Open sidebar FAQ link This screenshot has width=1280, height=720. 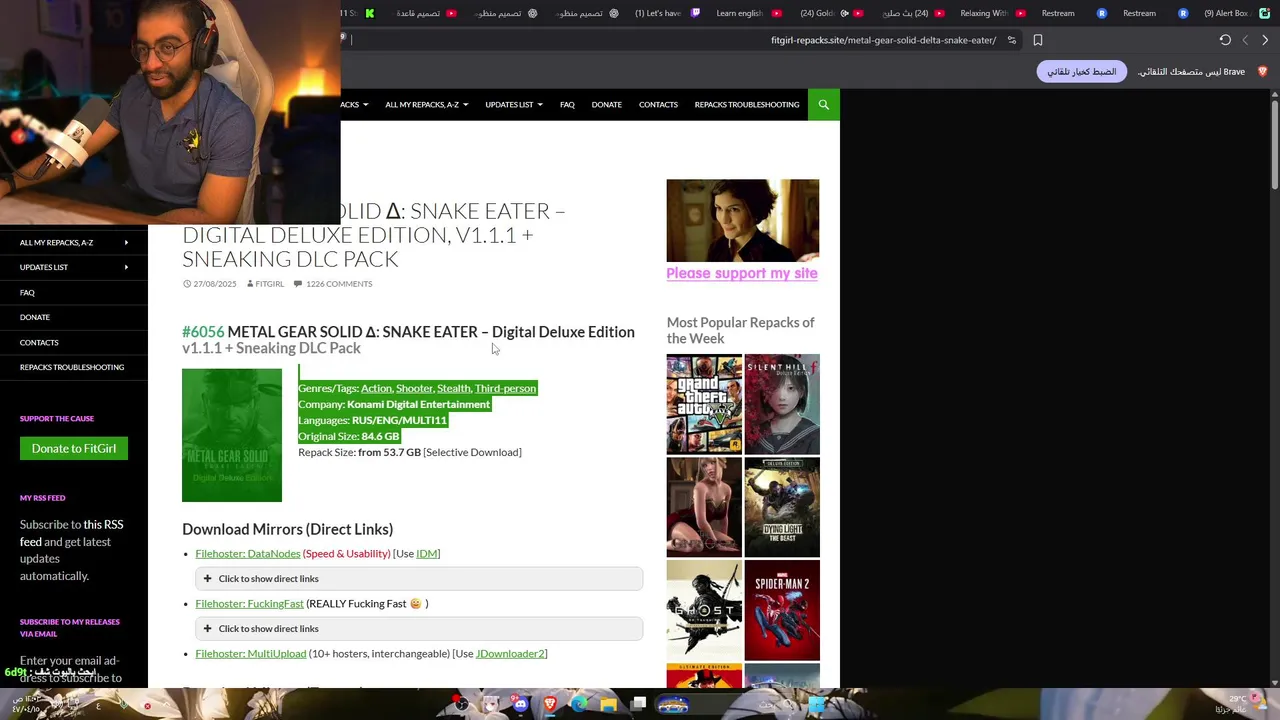coord(27,292)
